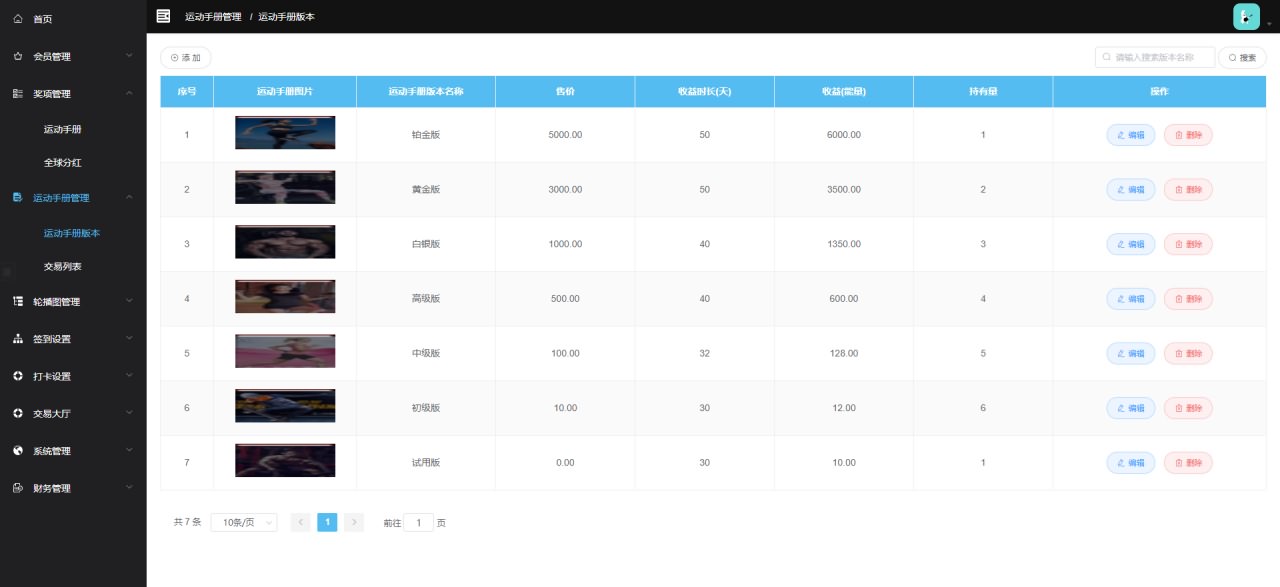Open the 白银版 manual thumbnail image
The image size is (1280, 587).
(x=285, y=242)
